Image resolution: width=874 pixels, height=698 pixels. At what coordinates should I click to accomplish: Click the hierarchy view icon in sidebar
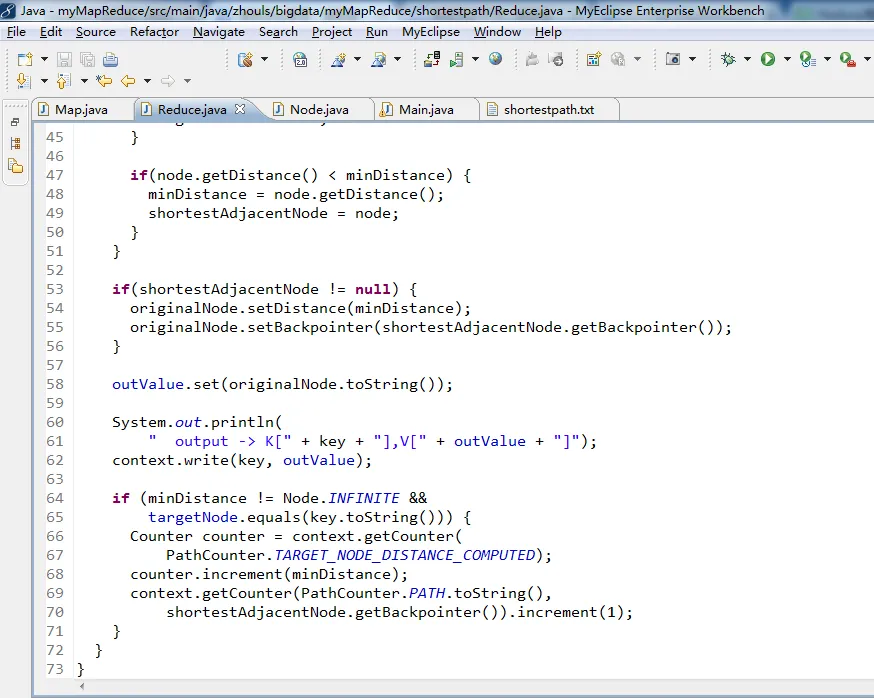(x=15, y=144)
